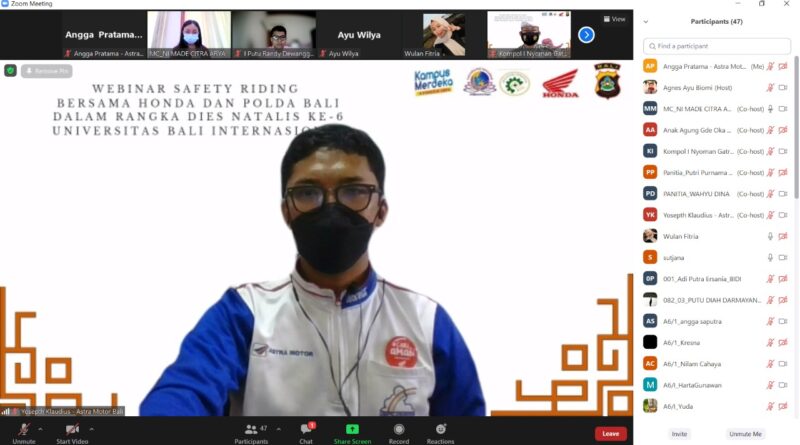Toggle video icon in Angga Pratama row
The image size is (800, 445).
pos(783,66)
